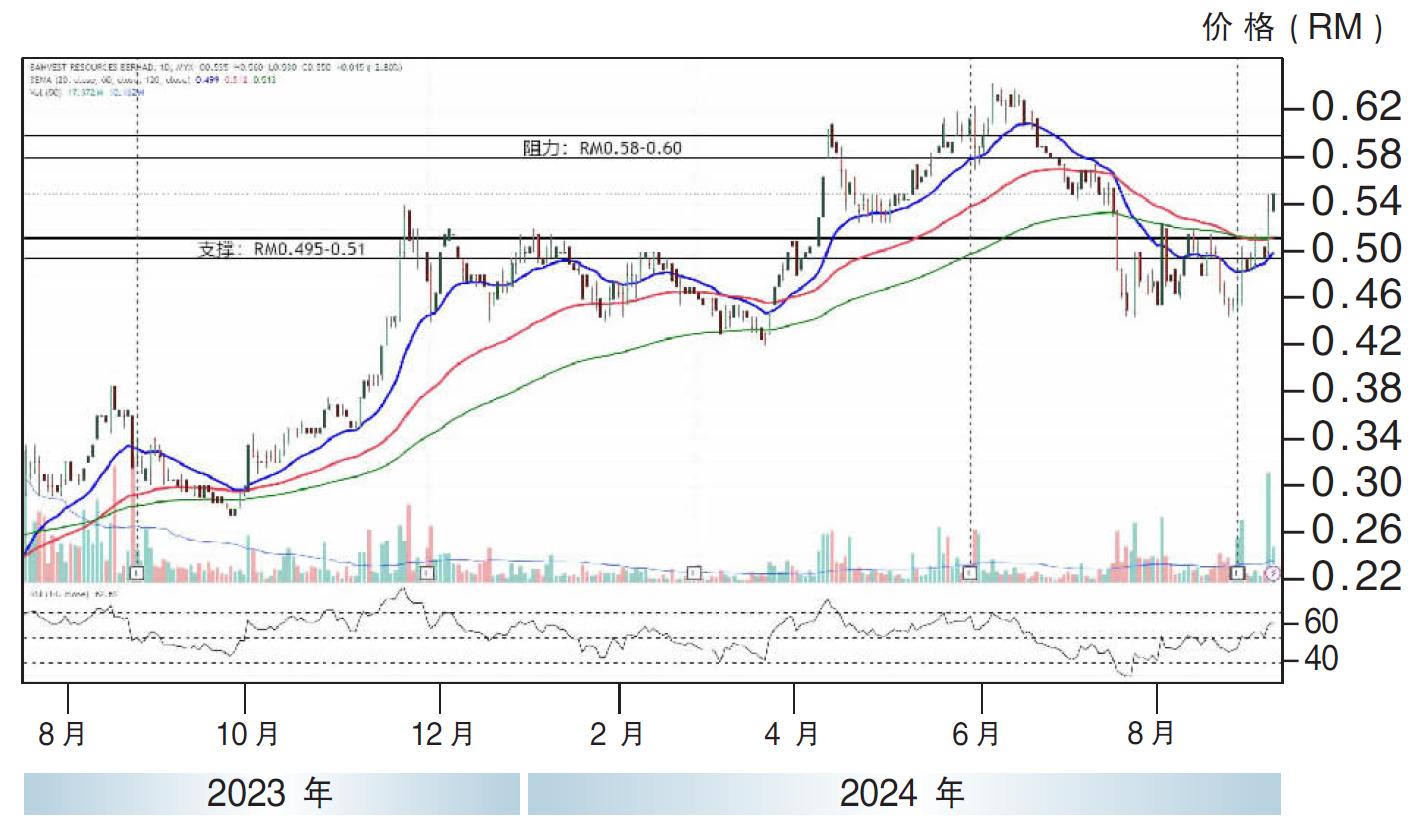Image resolution: width=1427 pixels, height=821 pixels.
Task: Click the Vol indicator legend line
Action: tap(87, 91)
